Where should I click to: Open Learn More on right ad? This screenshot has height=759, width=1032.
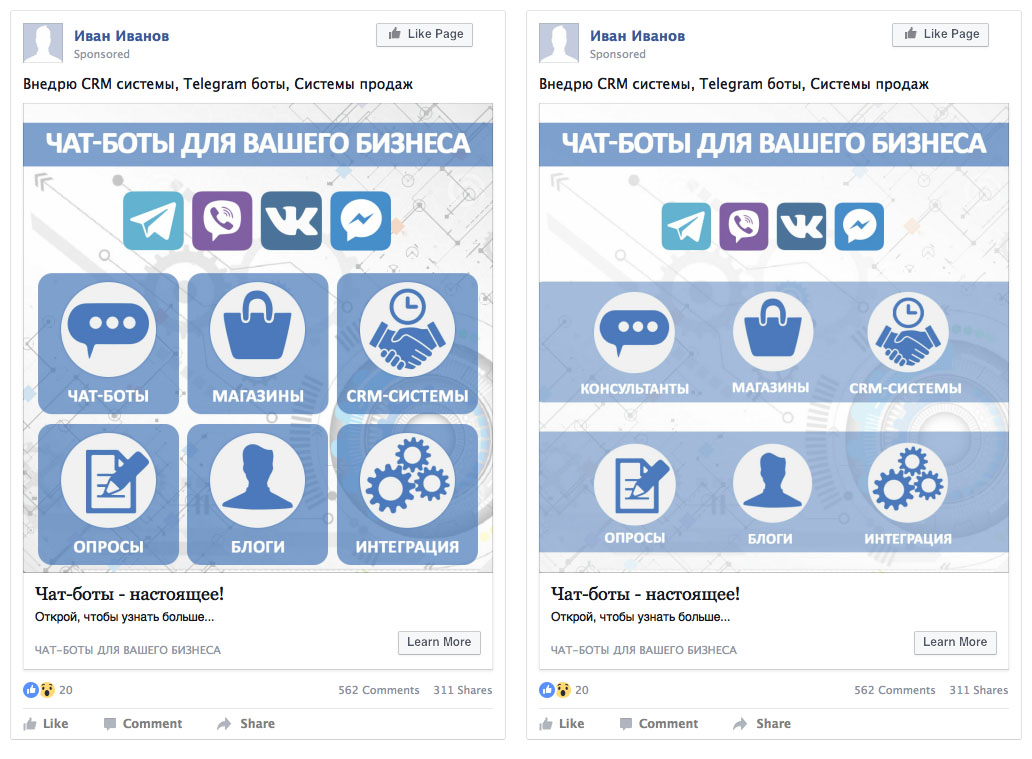coord(956,642)
